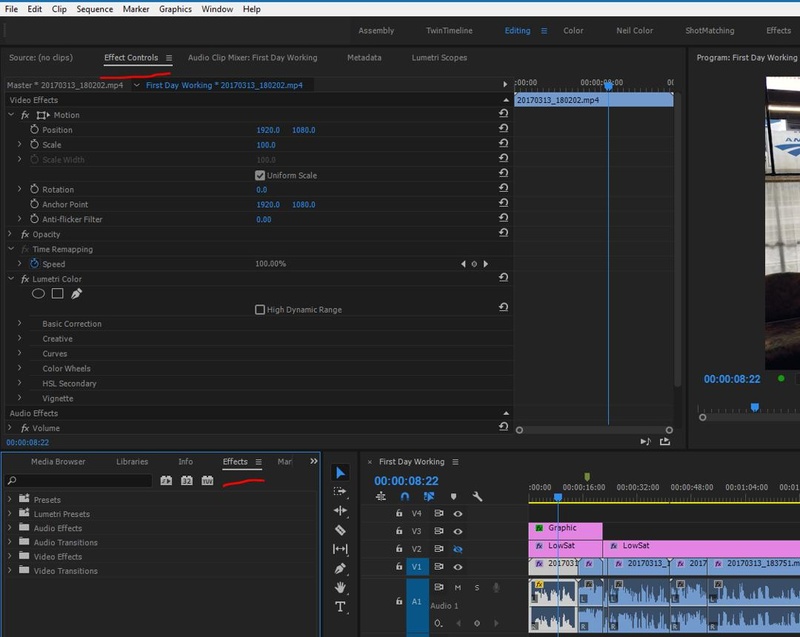The height and width of the screenshot is (637, 800).
Task: Open the timeline wrench settings icon
Action: pyautogui.click(x=478, y=497)
